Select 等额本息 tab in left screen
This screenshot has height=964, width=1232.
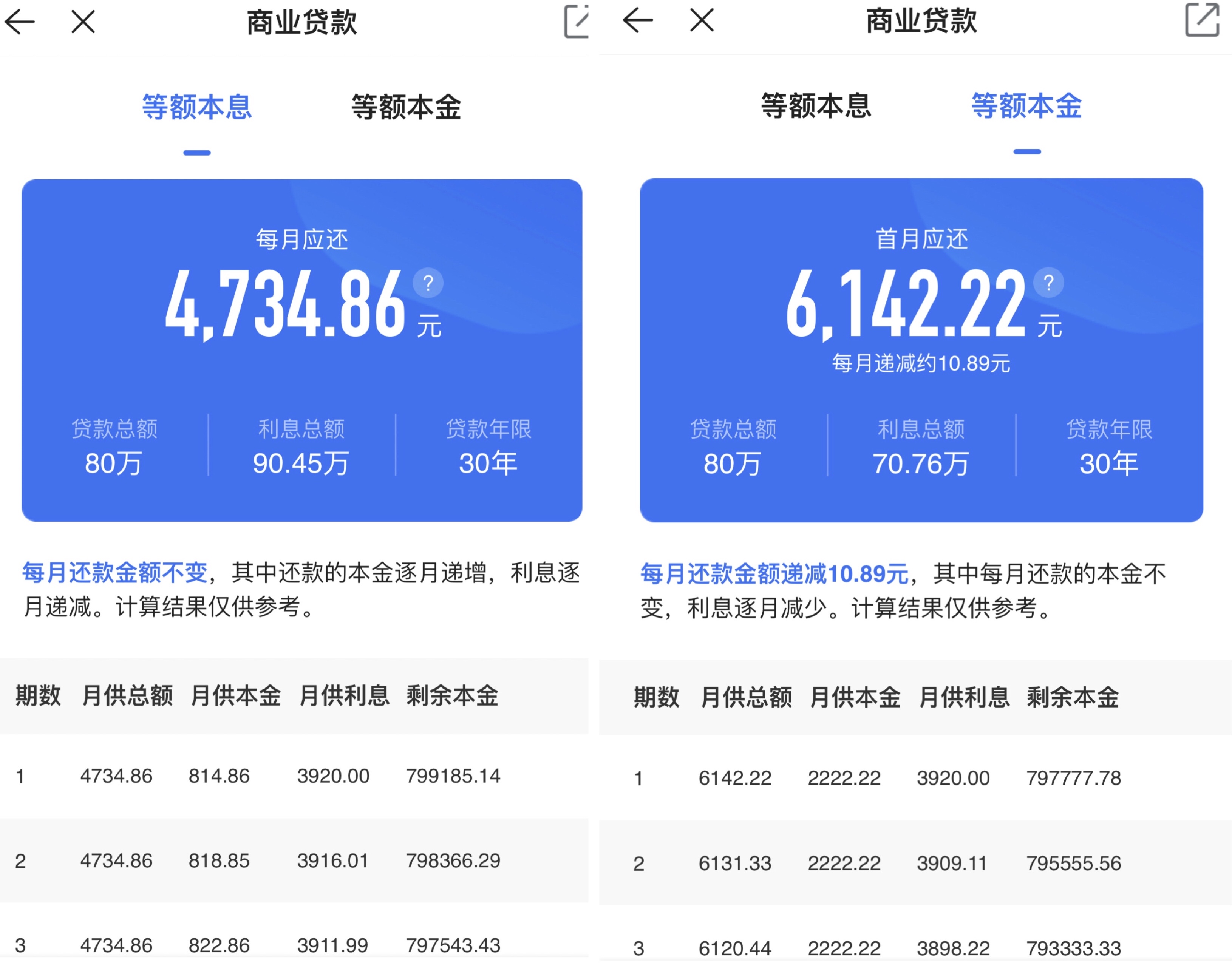(x=197, y=107)
